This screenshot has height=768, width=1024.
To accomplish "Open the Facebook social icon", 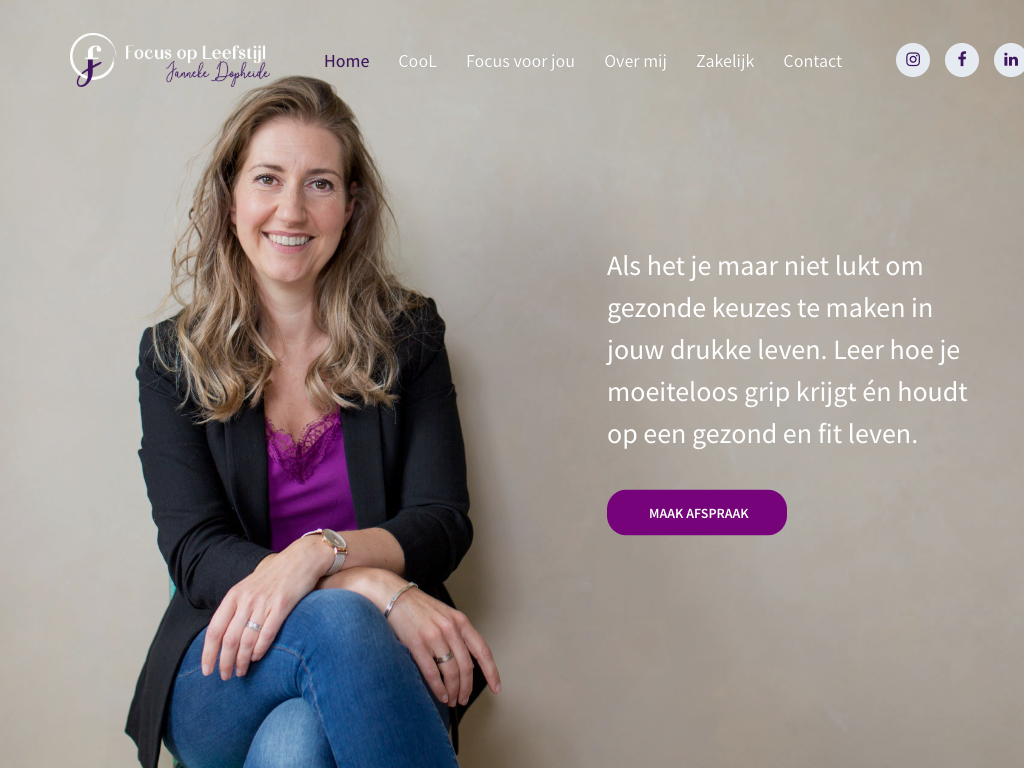I will (961, 60).
